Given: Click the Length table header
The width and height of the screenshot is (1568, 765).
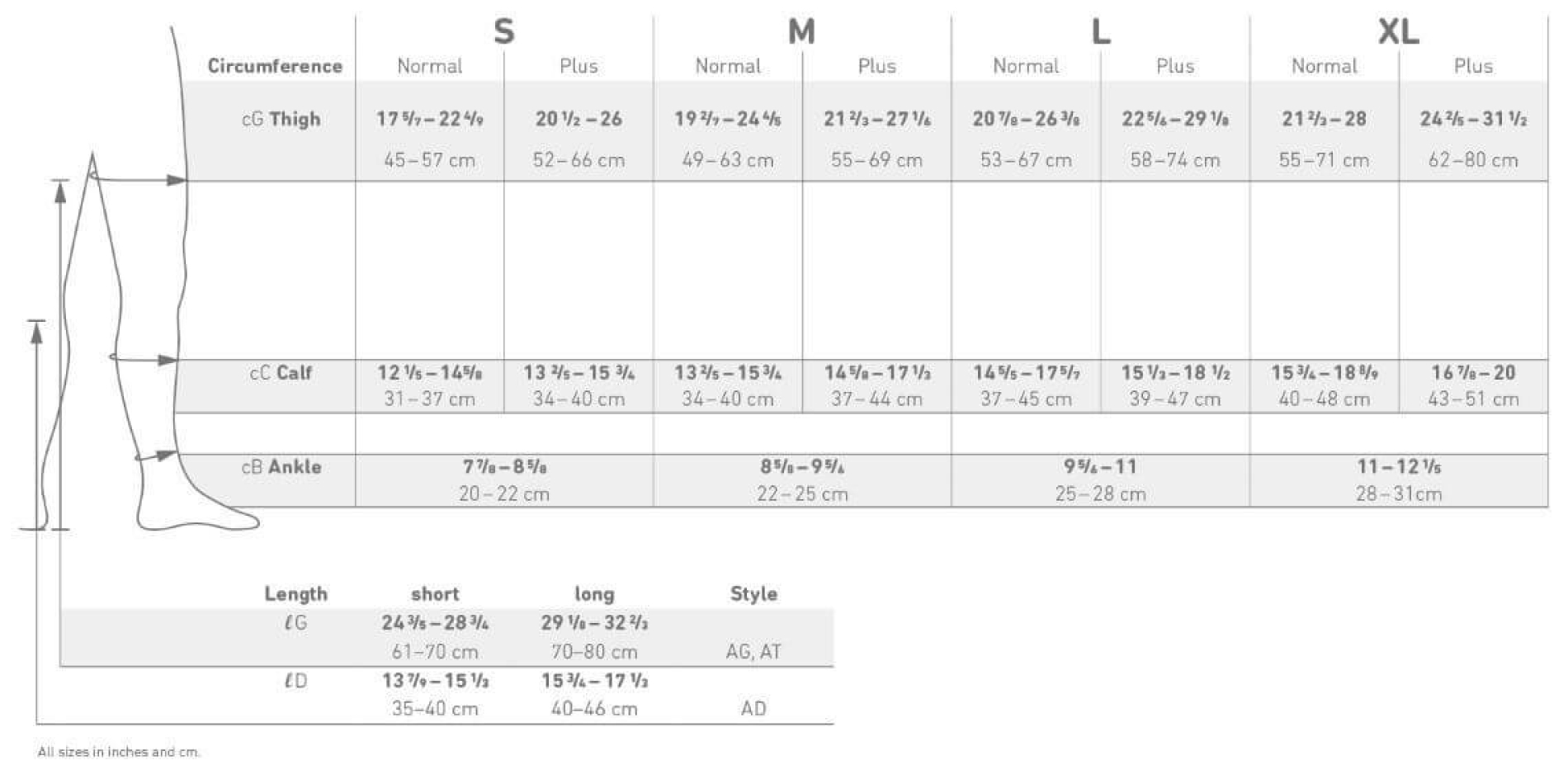Looking at the screenshot, I should 295,594.
